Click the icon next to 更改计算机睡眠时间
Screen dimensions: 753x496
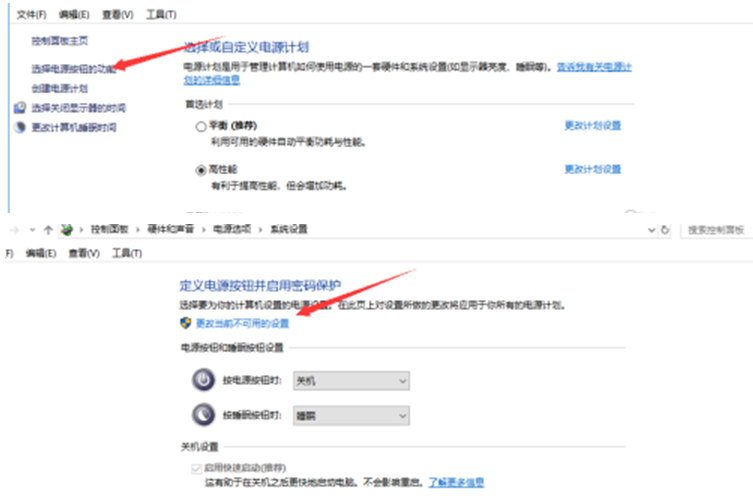(x=20, y=127)
